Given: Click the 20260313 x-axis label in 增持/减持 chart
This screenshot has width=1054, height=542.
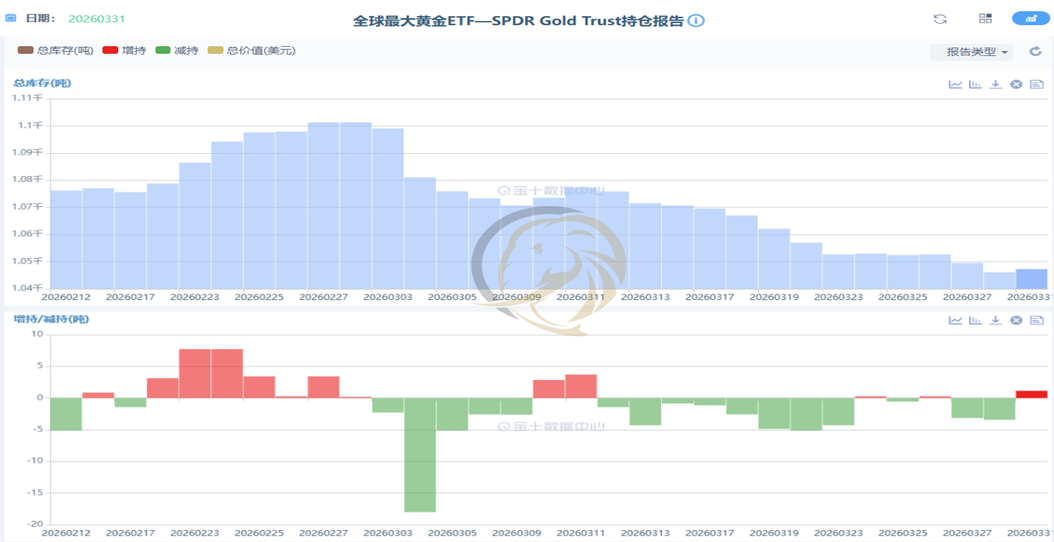Looking at the screenshot, I should [645, 533].
